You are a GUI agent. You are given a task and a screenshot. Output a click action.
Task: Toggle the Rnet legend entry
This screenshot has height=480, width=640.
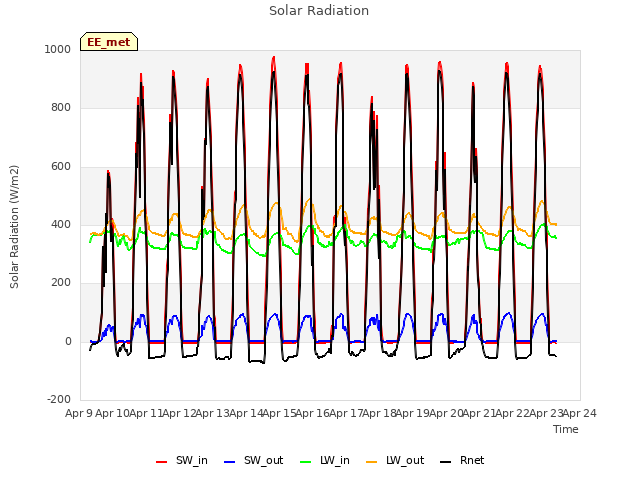click(462, 460)
